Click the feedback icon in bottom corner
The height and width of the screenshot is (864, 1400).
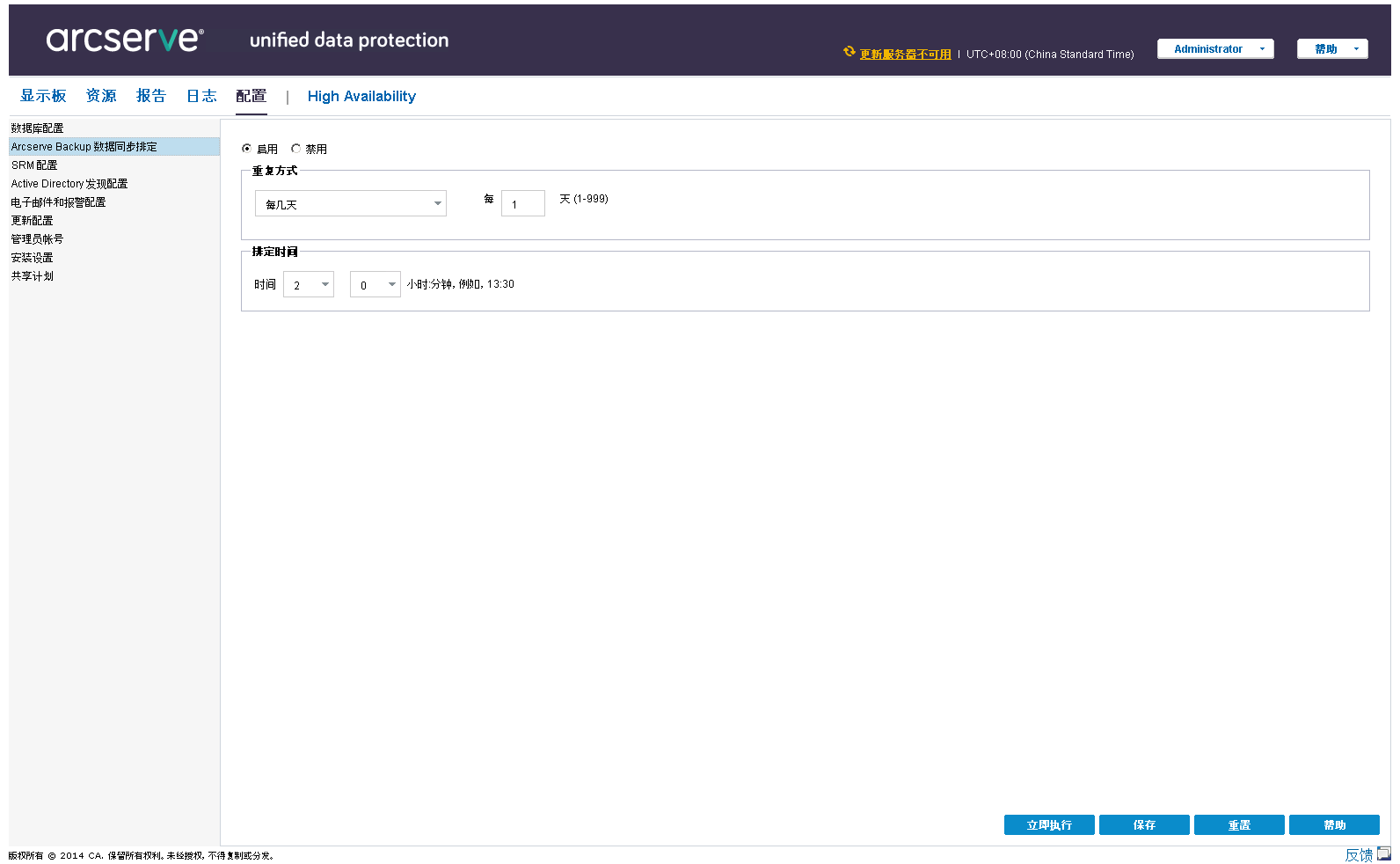1383,853
